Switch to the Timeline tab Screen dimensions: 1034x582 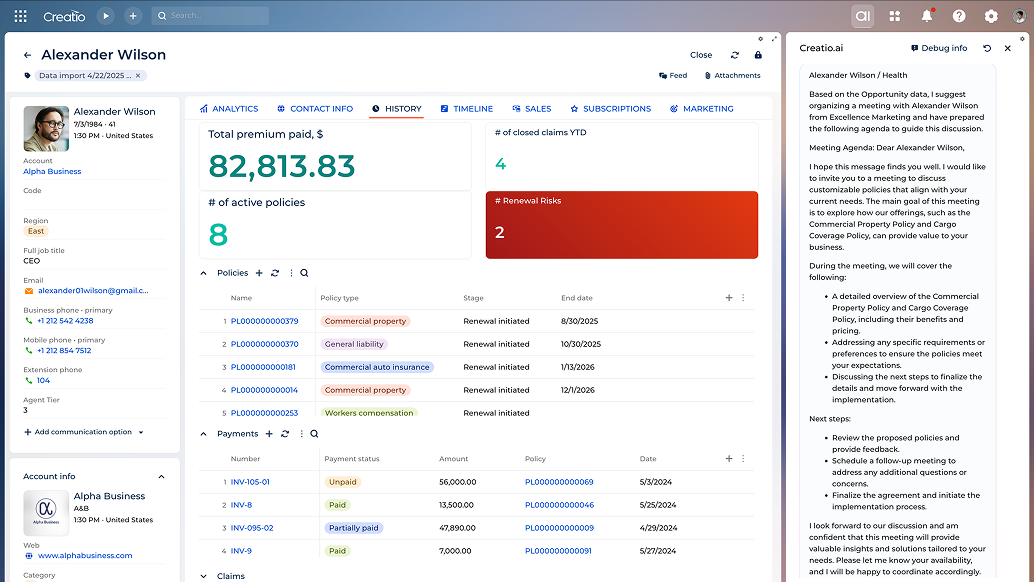[x=466, y=109]
